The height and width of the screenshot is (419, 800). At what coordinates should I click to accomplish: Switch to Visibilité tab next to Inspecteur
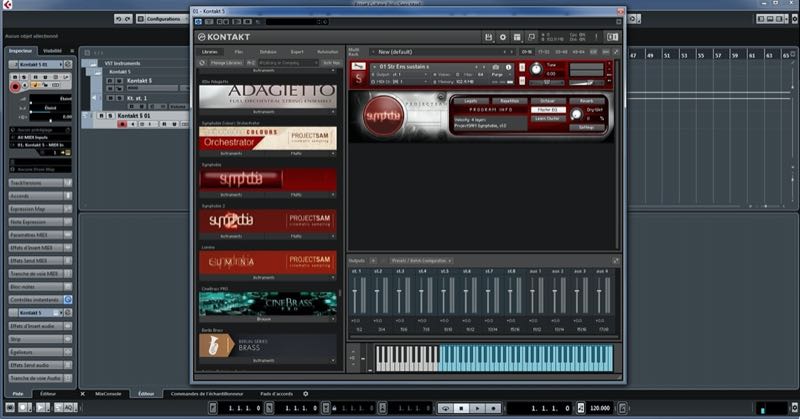(x=53, y=51)
